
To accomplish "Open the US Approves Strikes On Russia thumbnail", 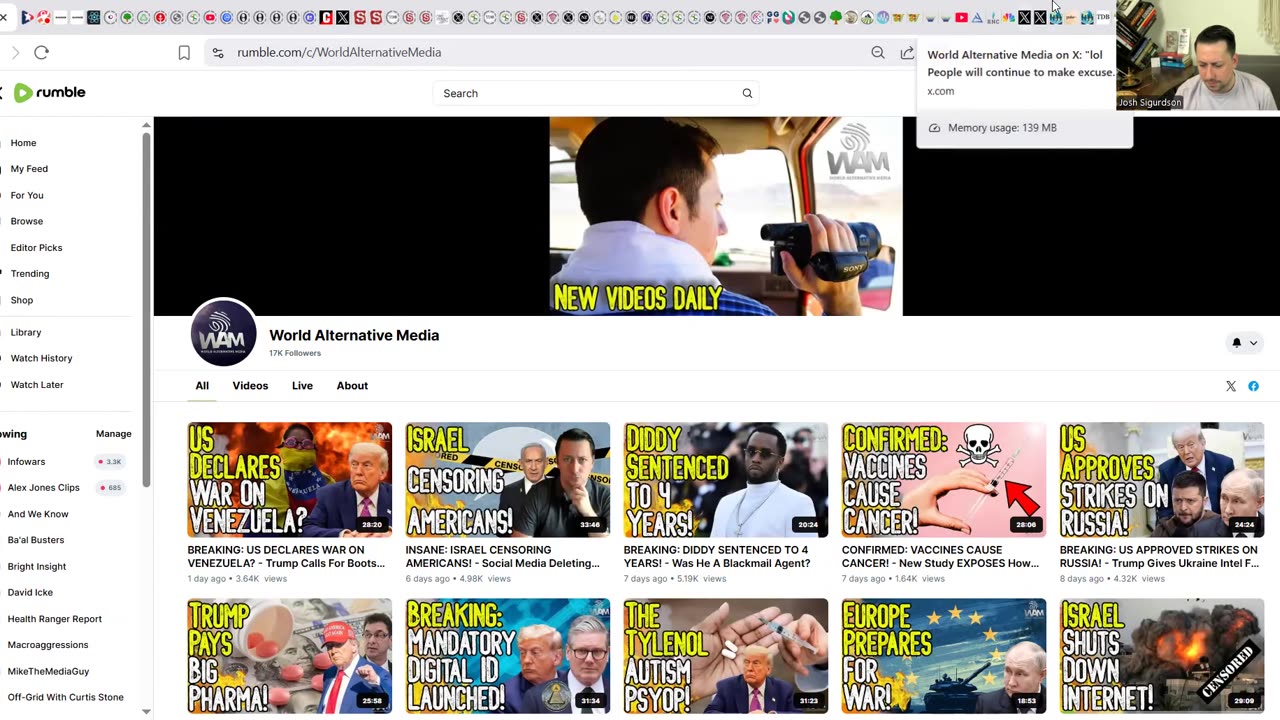I will 1161,480.
